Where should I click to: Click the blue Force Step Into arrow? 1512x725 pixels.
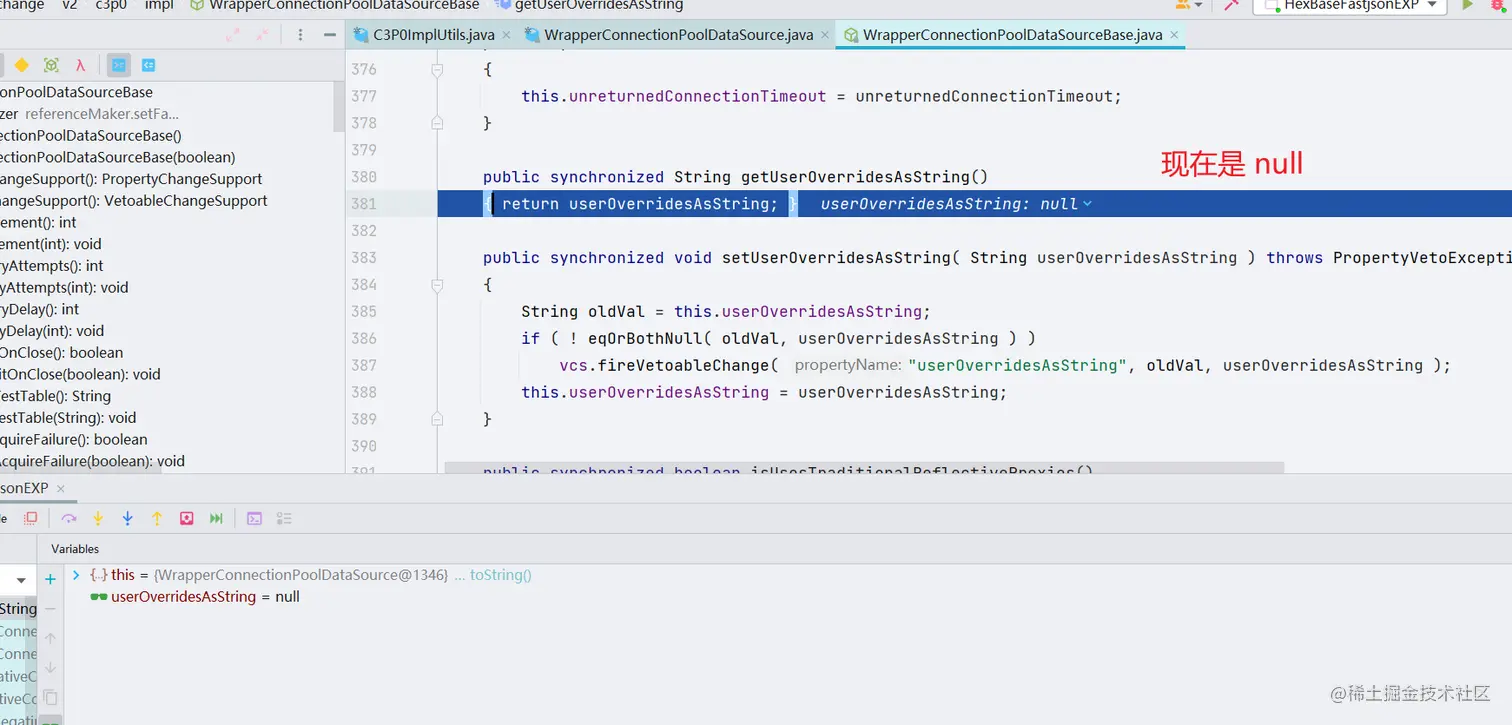click(127, 518)
